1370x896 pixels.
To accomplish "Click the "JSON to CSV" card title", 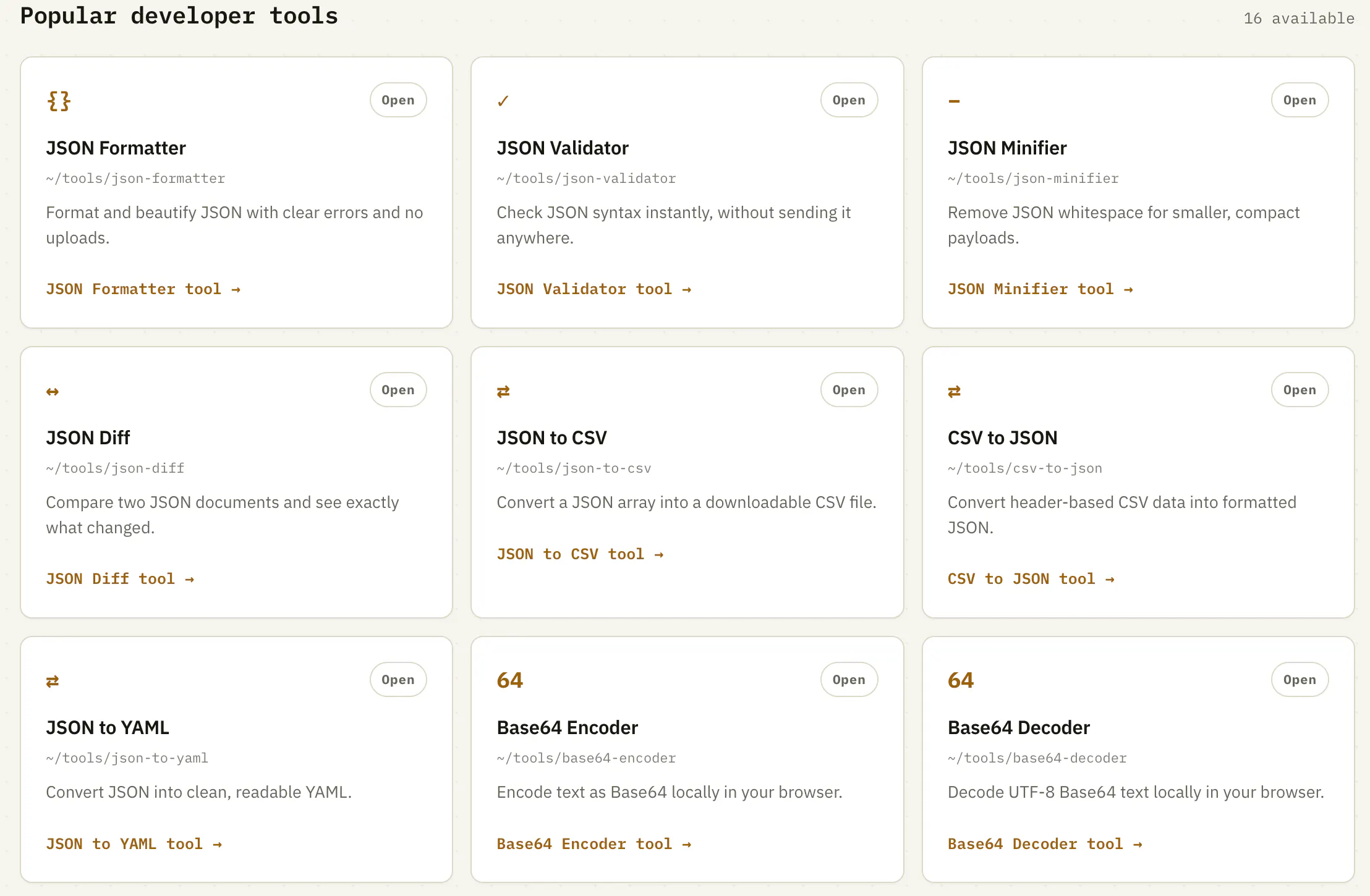I will tap(551, 438).
